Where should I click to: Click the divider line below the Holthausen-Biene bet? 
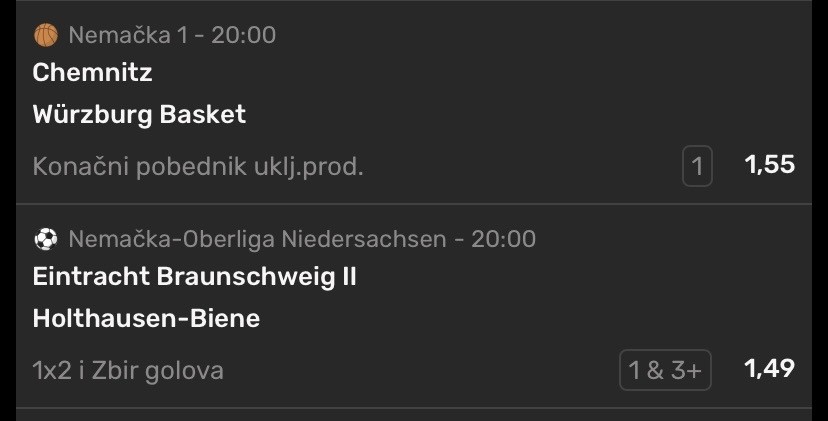414,408
